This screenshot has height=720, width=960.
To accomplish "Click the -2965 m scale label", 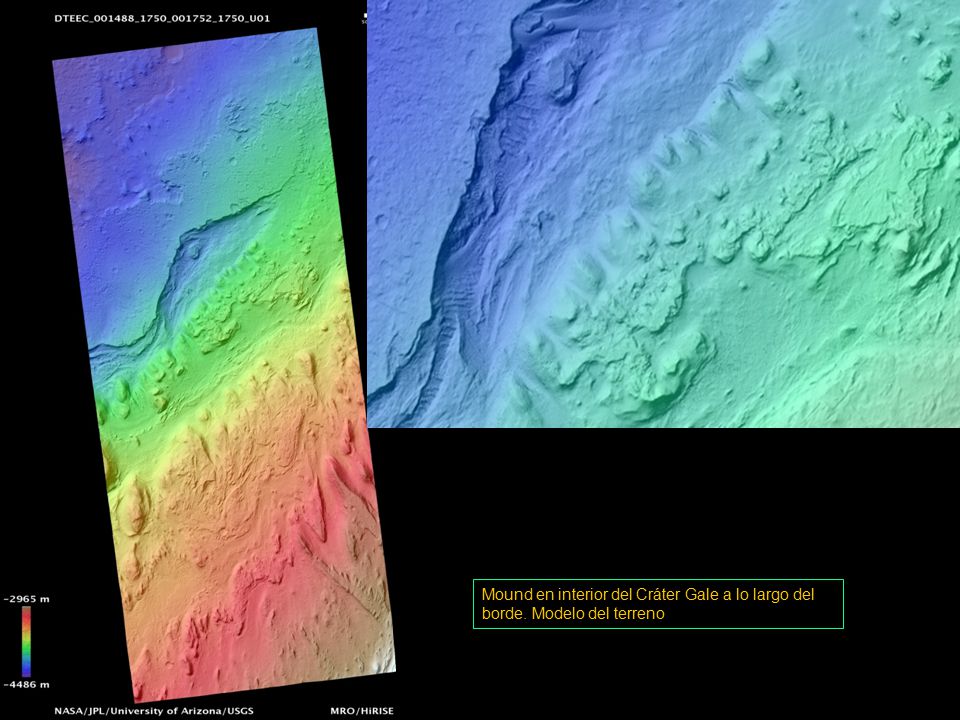I will (x=26, y=599).
